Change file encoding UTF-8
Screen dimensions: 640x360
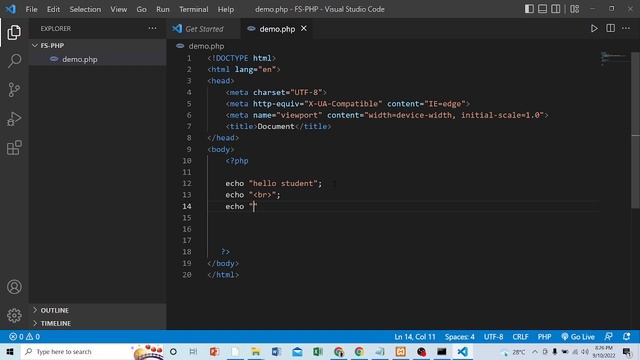point(493,337)
